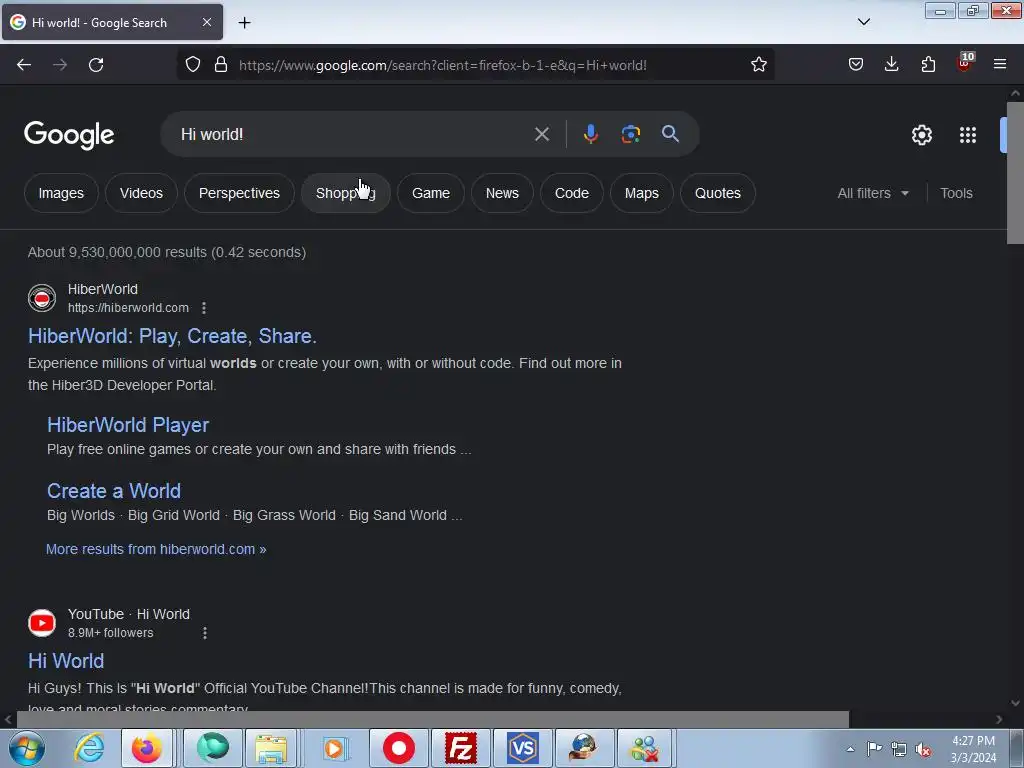
Task: Open more options for HiberWorld result
Action: tap(204, 308)
